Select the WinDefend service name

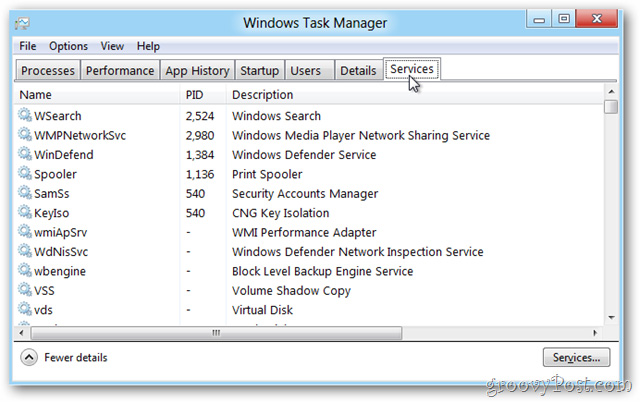click(x=64, y=155)
